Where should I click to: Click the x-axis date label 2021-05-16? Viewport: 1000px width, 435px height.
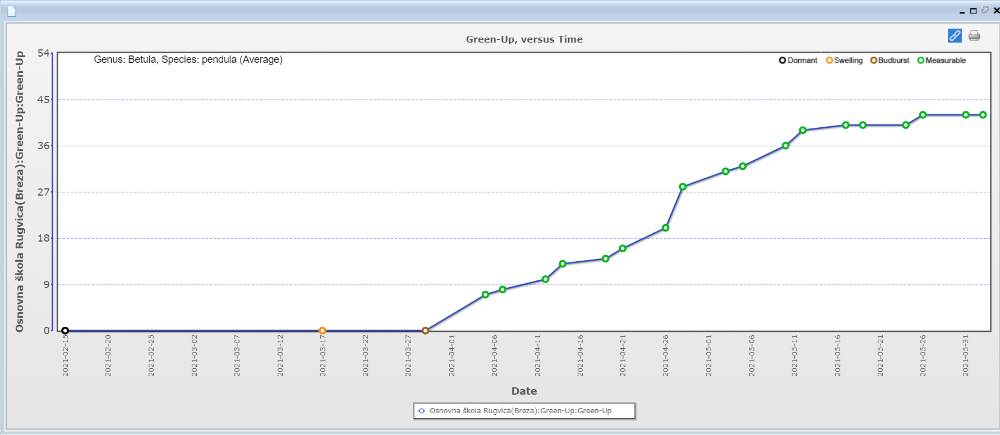pos(837,355)
